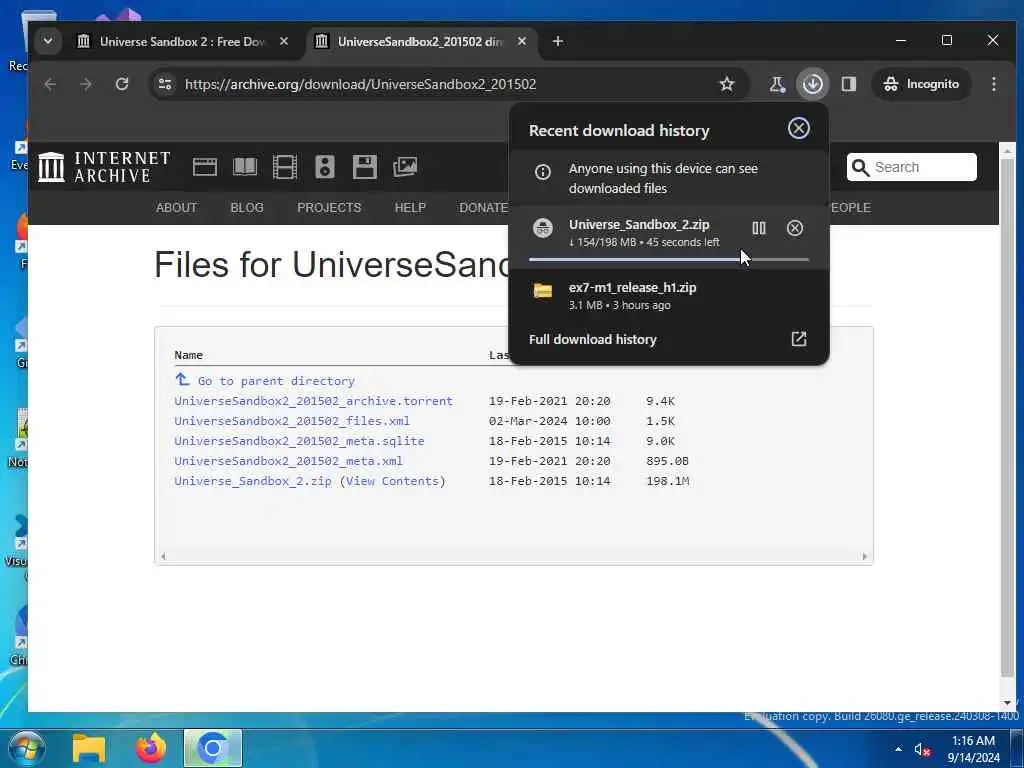Image resolution: width=1024 pixels, height=768 pixels.
Task: Open the ABOUT menu item
Action: [x=176, y=208]
